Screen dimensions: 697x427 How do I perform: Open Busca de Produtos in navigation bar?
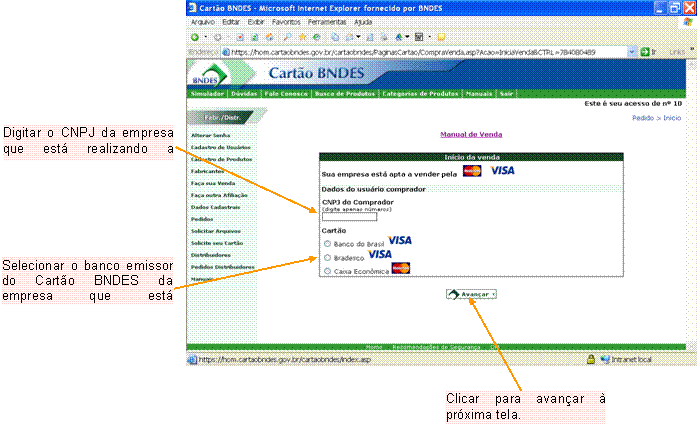click(345, 94)
